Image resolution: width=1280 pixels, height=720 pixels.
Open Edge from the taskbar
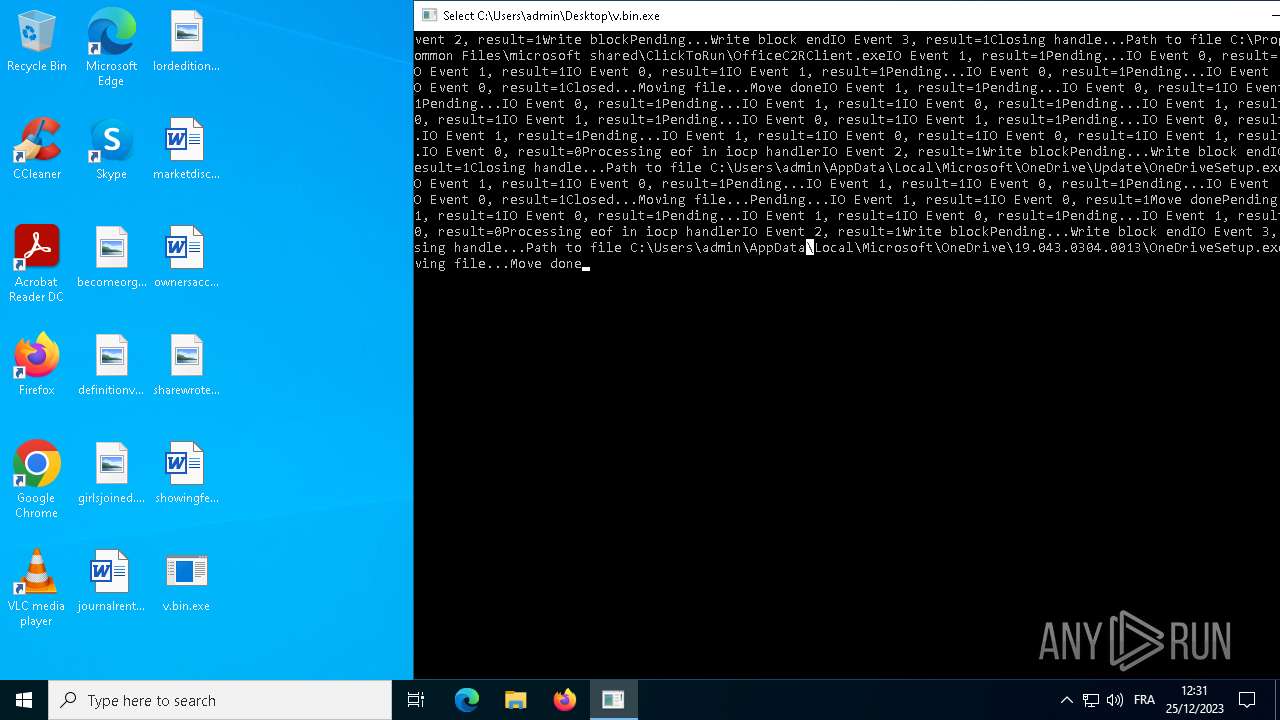(x=467, y=700)
